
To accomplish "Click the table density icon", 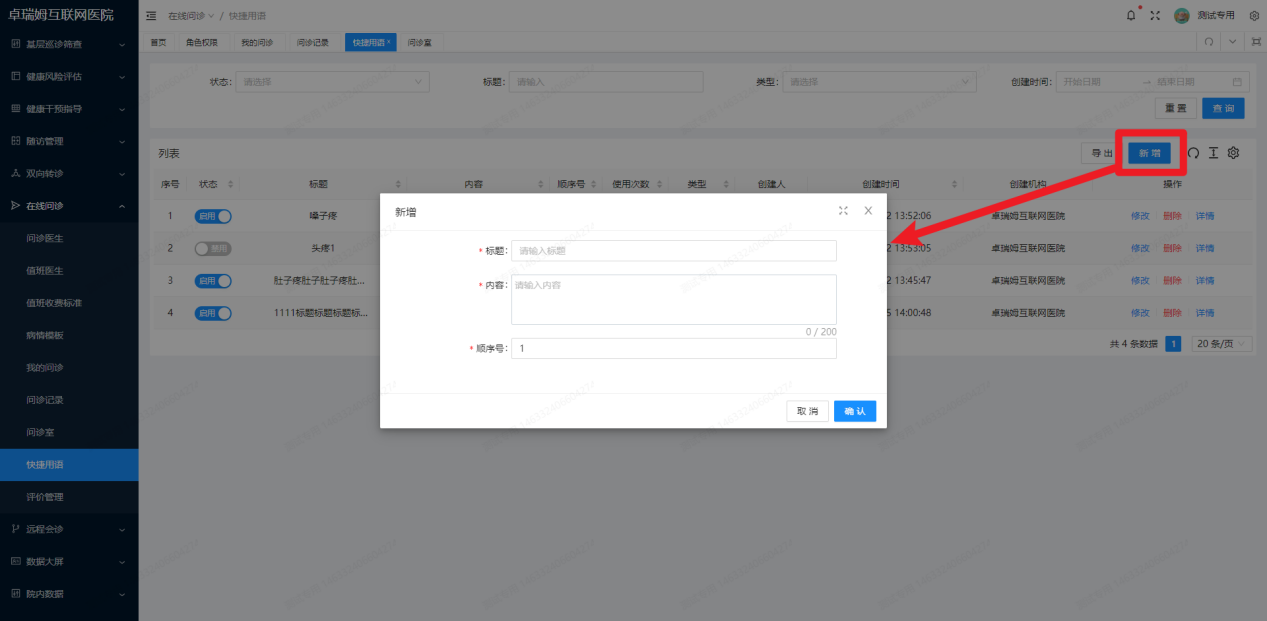I will click(1213, 153).
